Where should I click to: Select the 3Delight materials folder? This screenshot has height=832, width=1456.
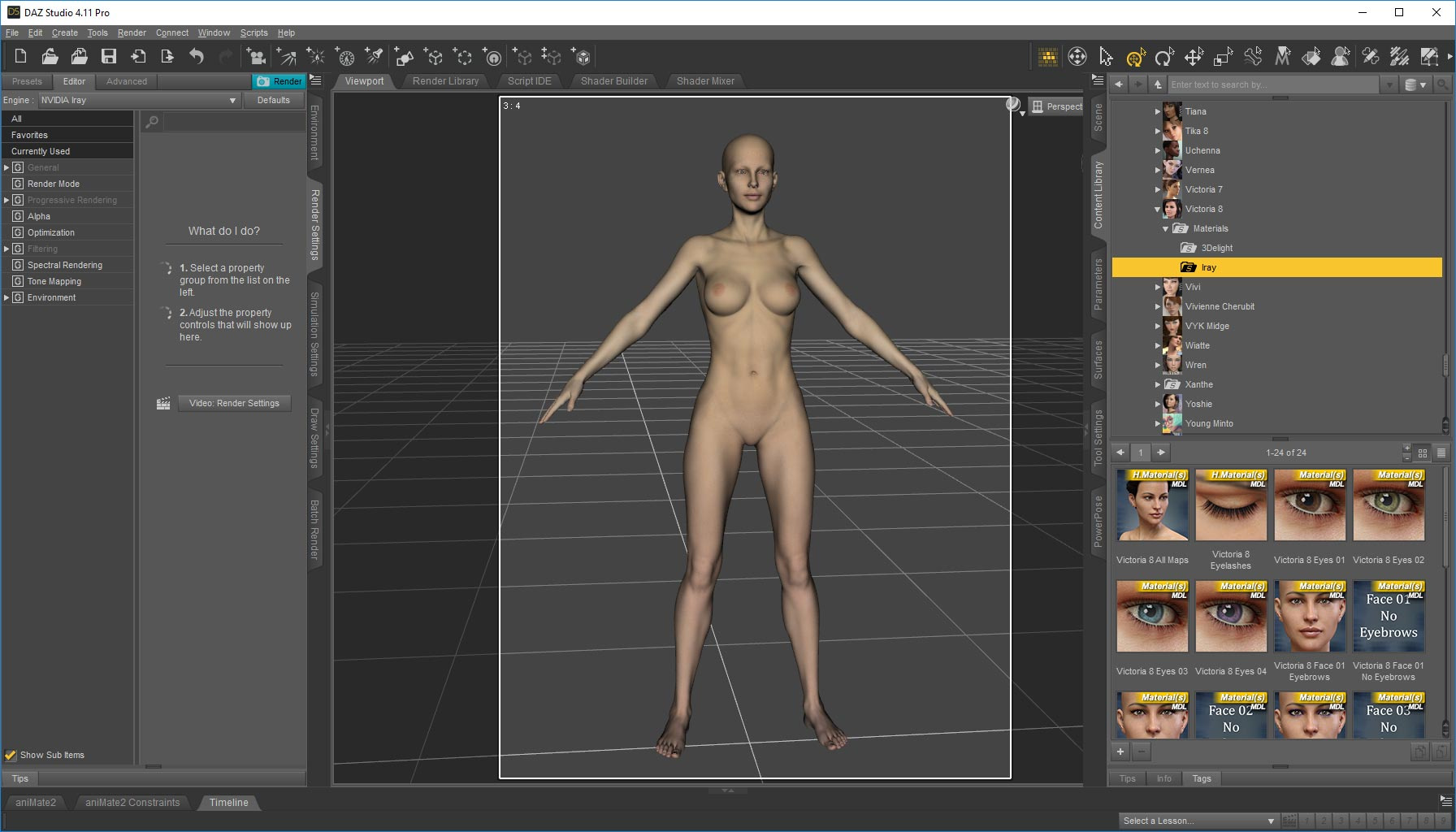pyautogui.click(x=1217, y=248)
